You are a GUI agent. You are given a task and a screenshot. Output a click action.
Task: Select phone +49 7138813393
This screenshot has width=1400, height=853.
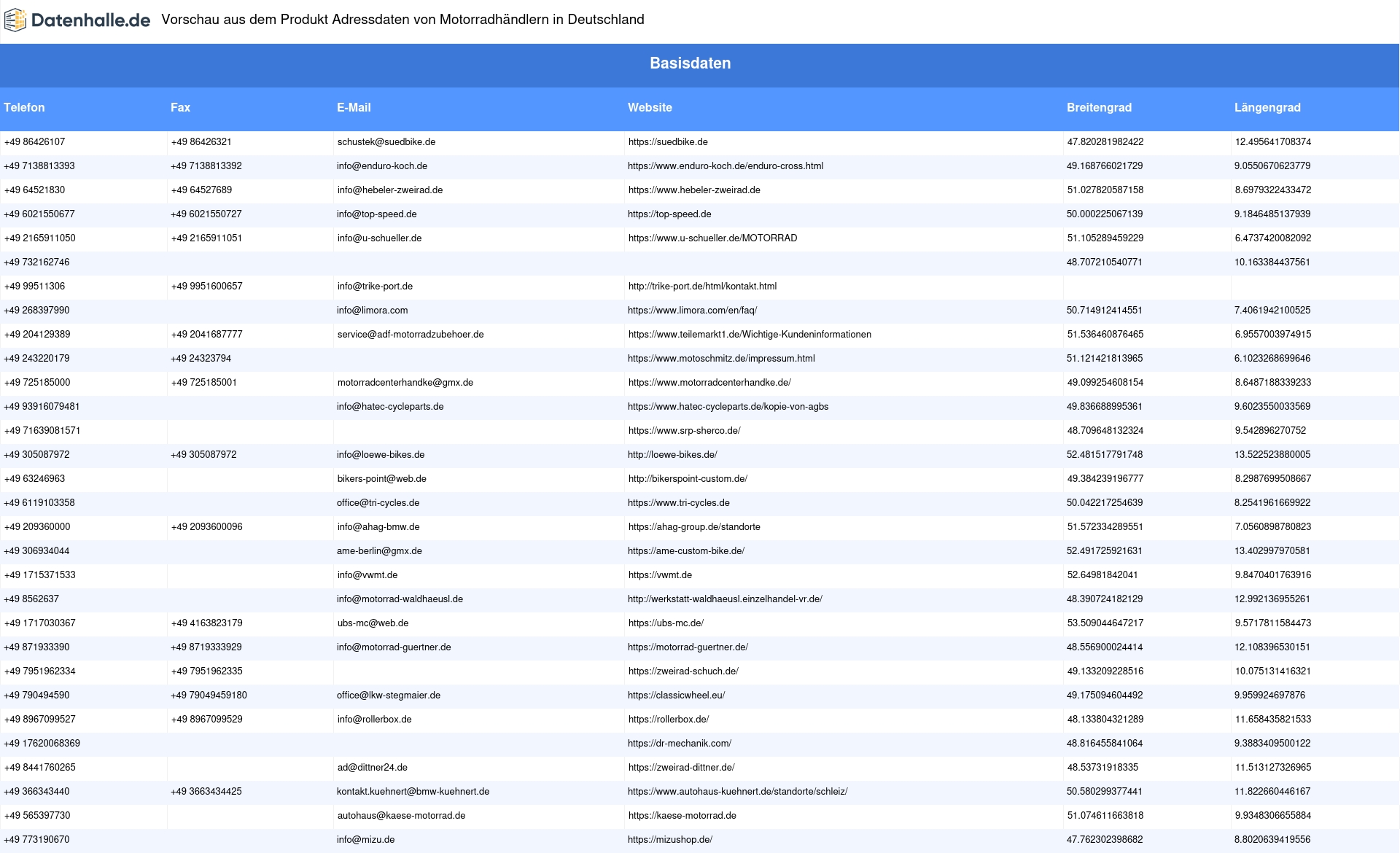[39, 166]
